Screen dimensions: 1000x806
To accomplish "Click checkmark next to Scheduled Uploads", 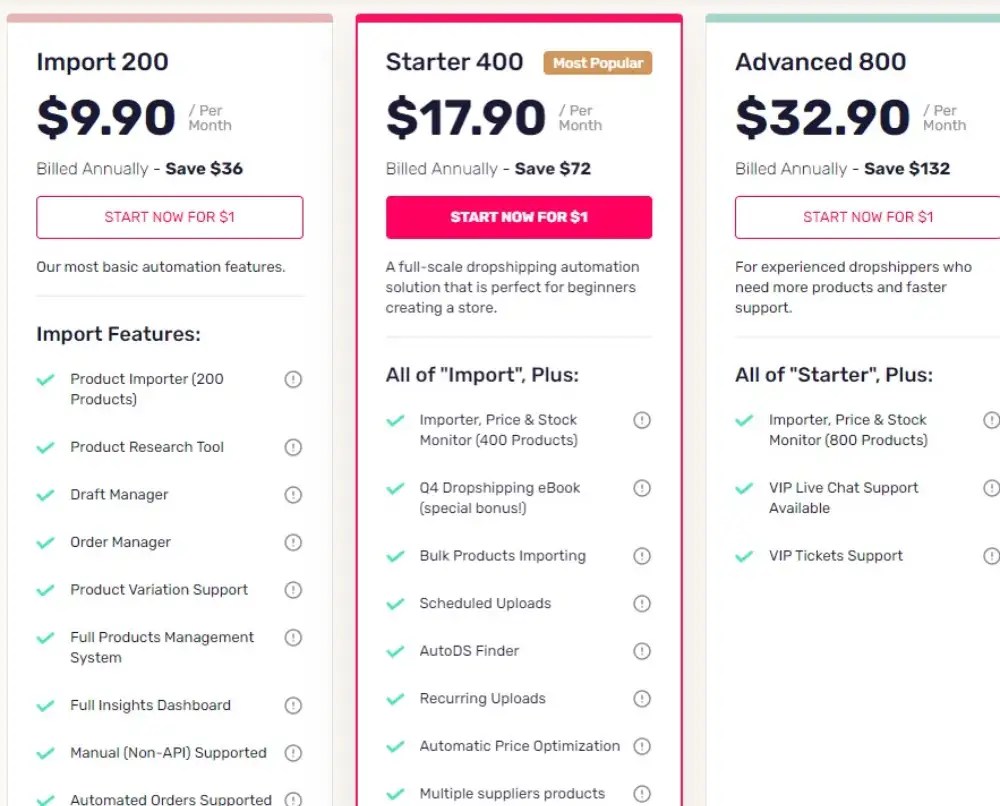I will (x=395, y=604).
